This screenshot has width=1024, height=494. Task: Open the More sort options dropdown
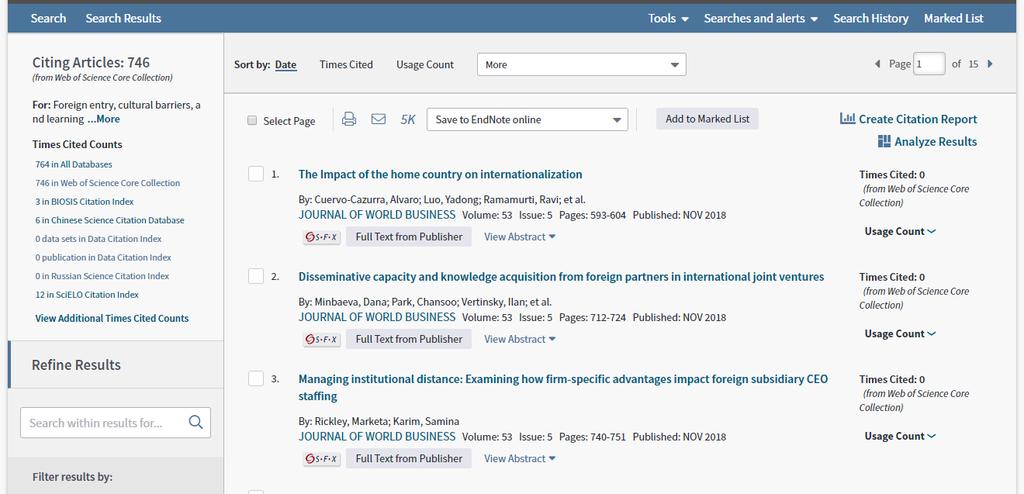click(x=581, y=65)
